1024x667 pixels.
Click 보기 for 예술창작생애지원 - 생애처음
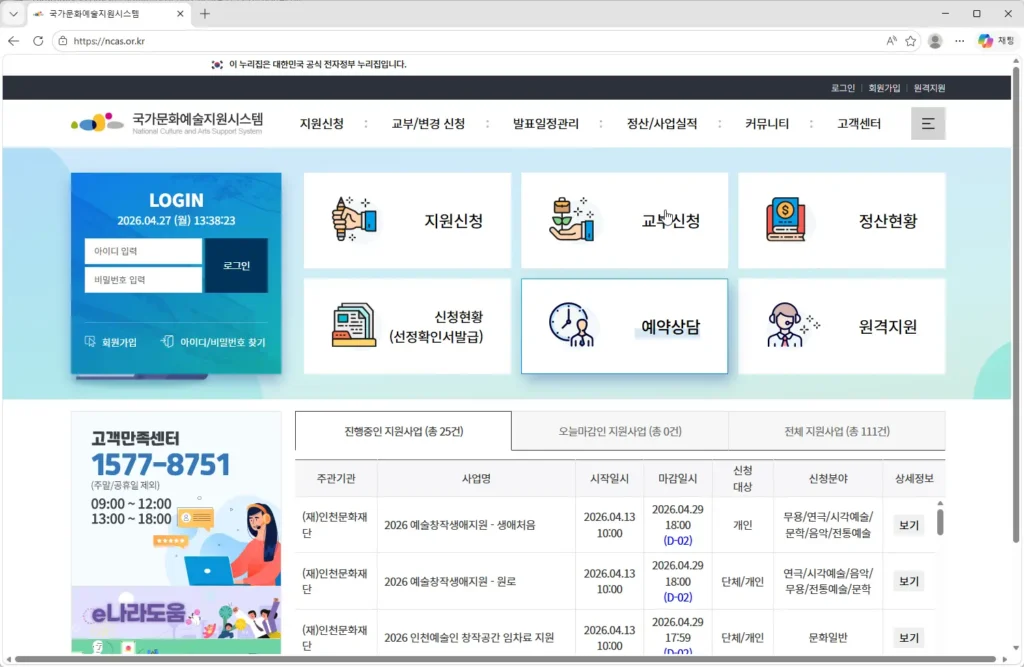pos(908,525)
